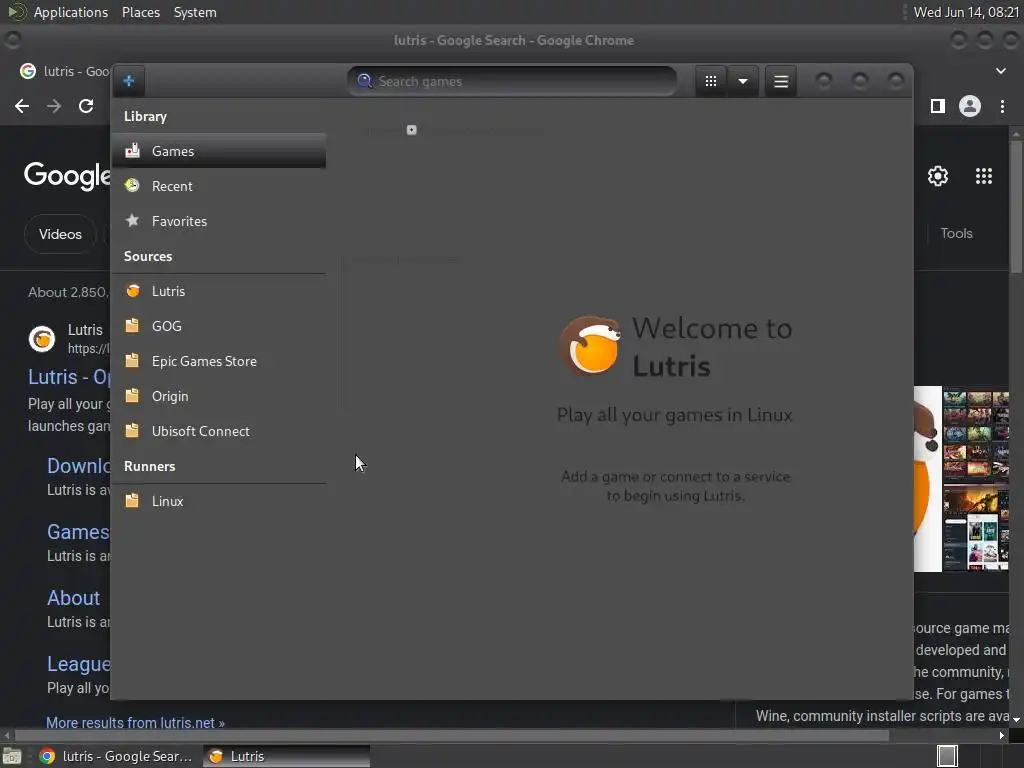Select Recent in the Library sidebar
The width and height of the screenshot is (1024, 768).
(x=219, y=186)
